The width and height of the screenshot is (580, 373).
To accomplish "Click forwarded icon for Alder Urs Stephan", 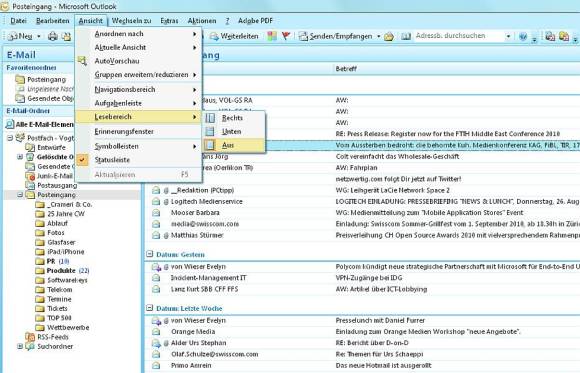I will (x=156, y=343).
